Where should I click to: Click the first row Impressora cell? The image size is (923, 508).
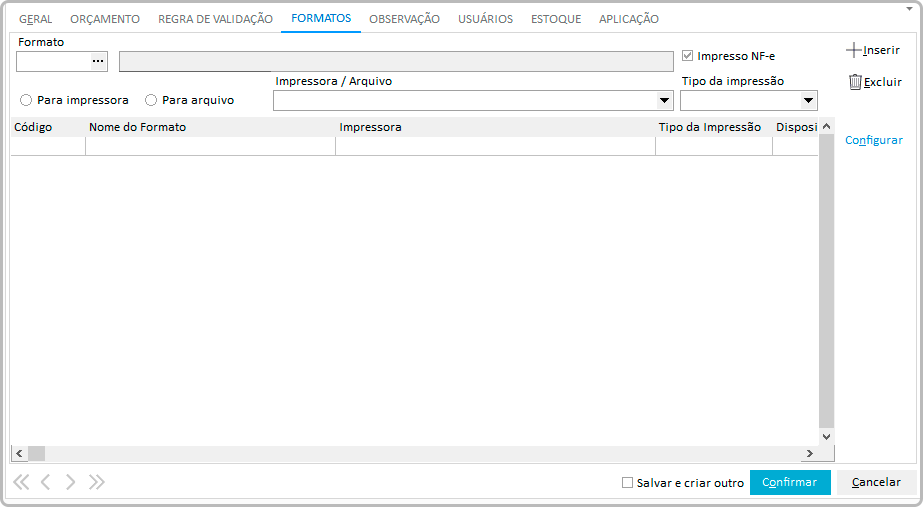pos(496,146)
